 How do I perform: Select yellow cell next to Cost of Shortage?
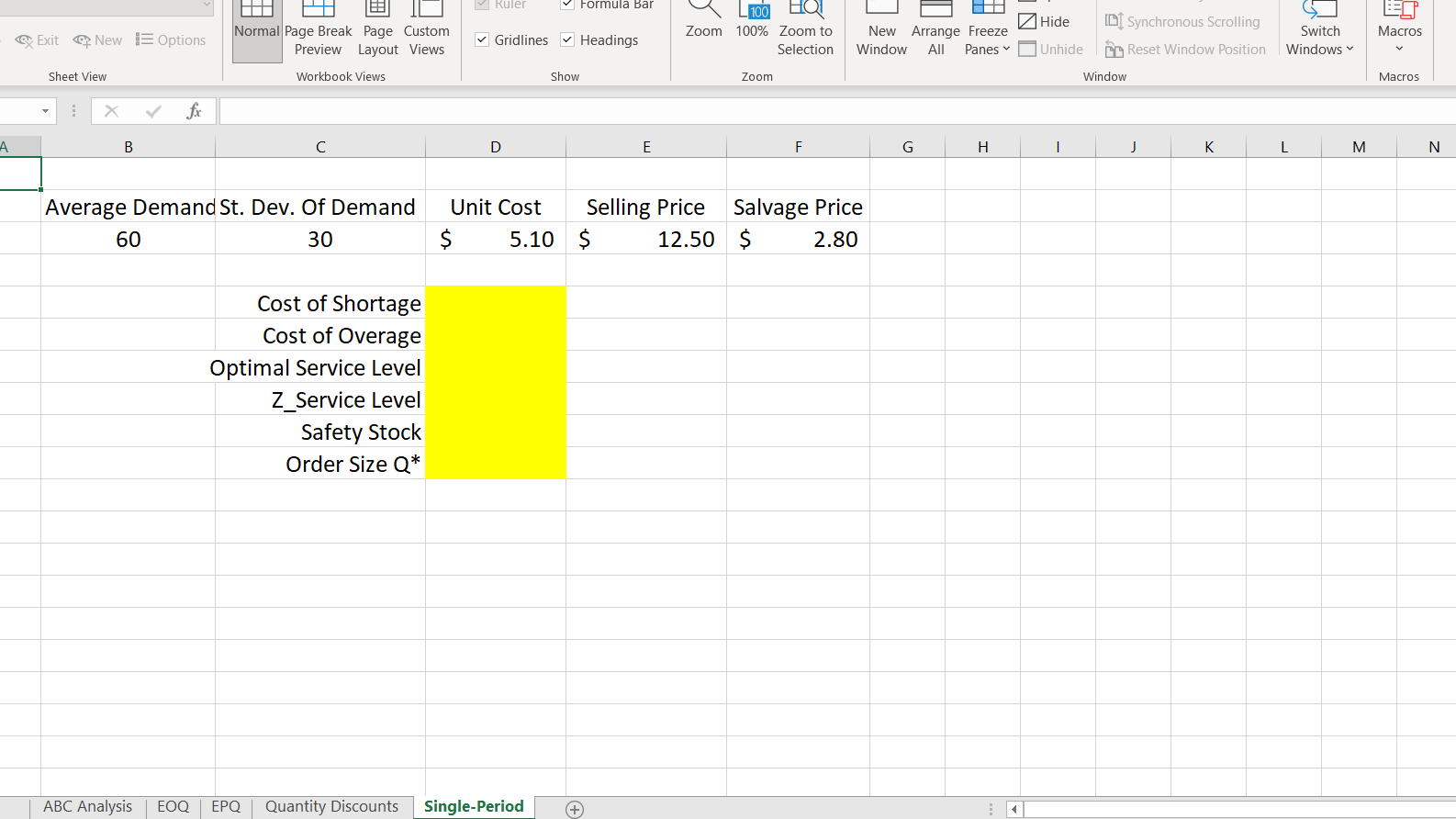(496, 302)
